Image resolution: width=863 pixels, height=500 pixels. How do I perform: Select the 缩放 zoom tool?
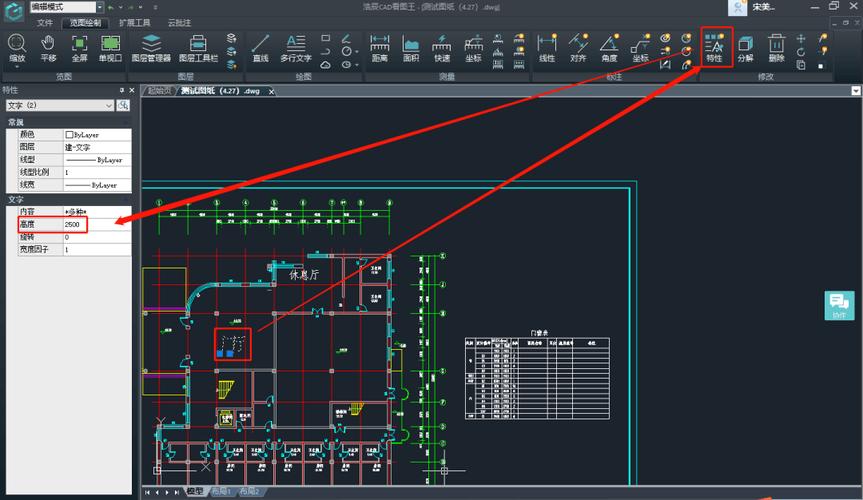pos(17,48)
